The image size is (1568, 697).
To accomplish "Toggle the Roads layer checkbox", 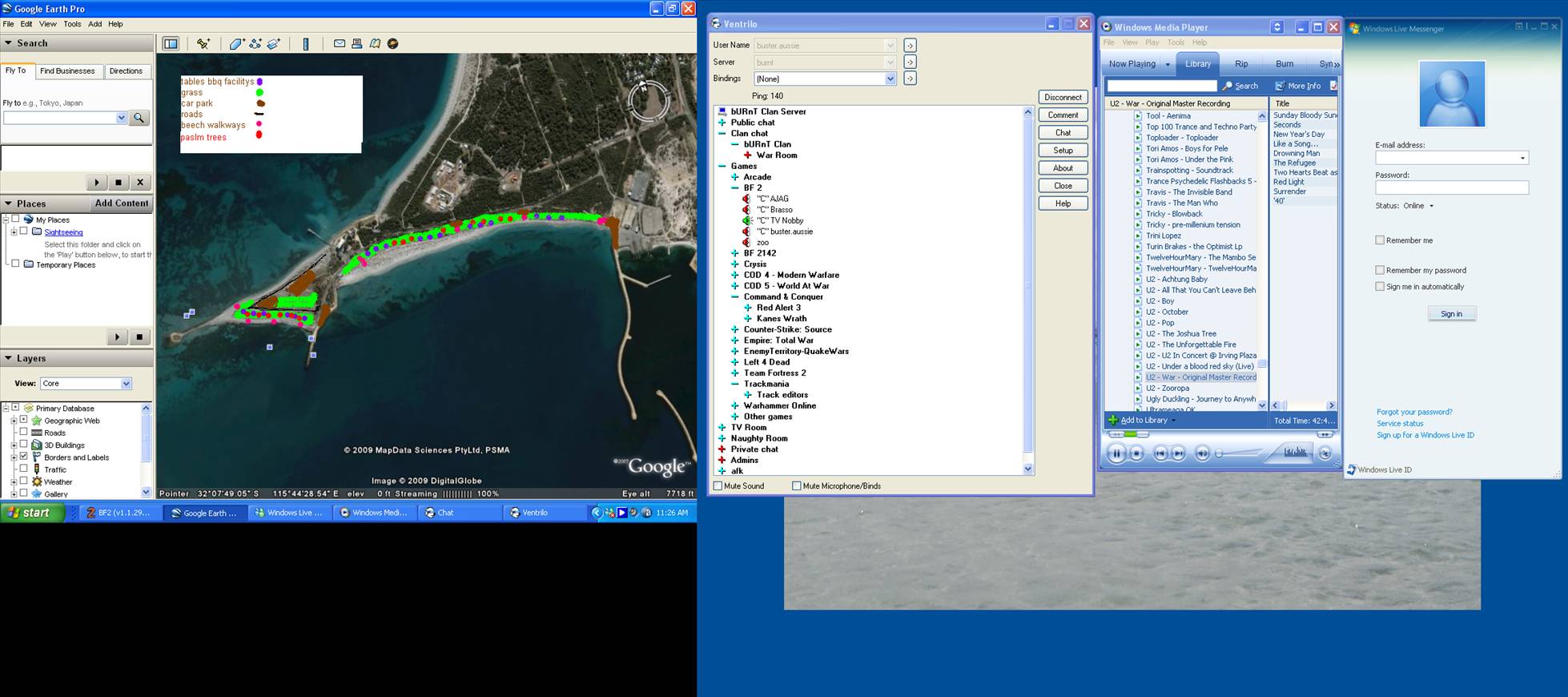I will point(24,433).
